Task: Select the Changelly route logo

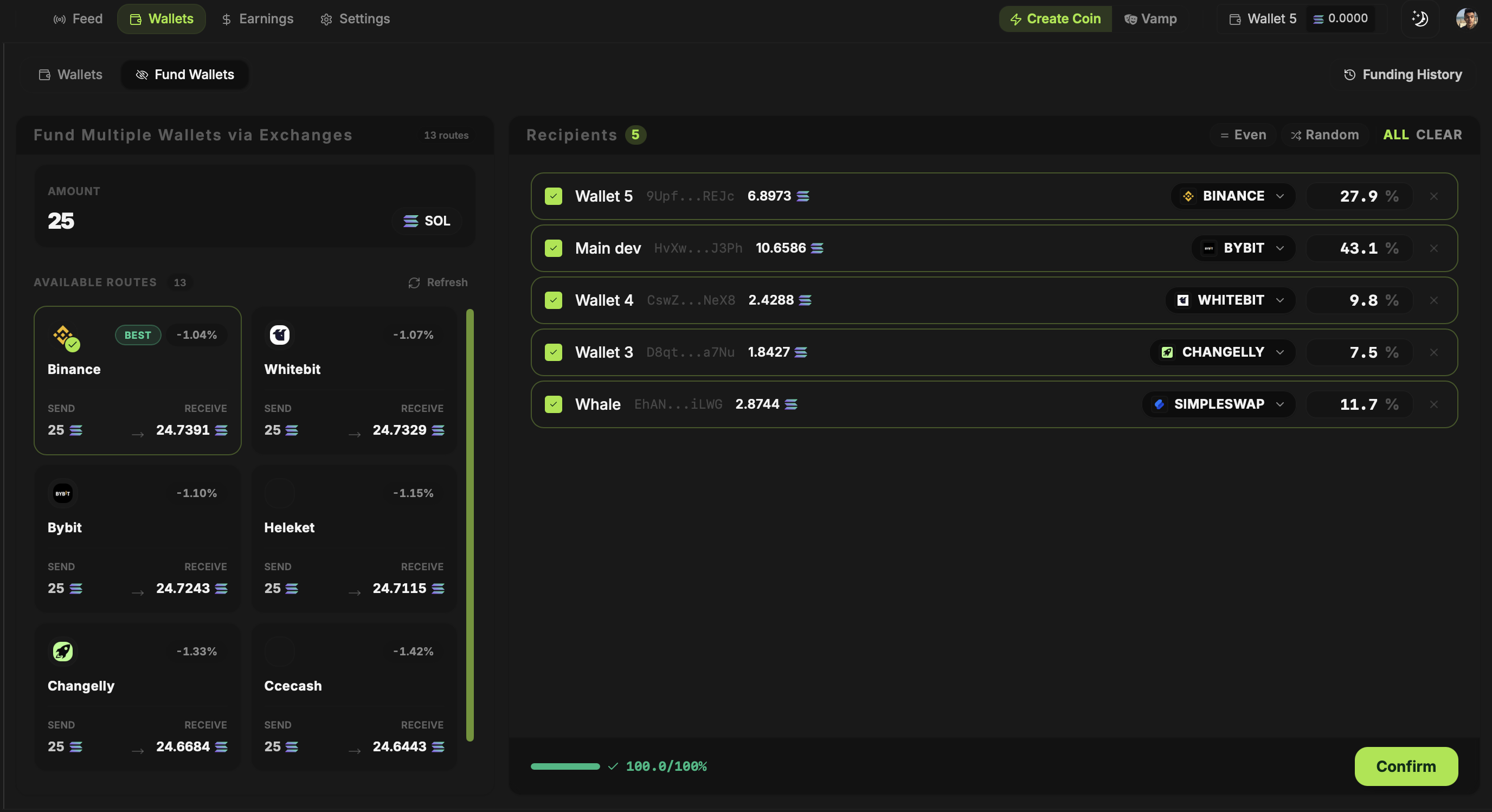Action: pyautogui.click(x=62, y=651)
